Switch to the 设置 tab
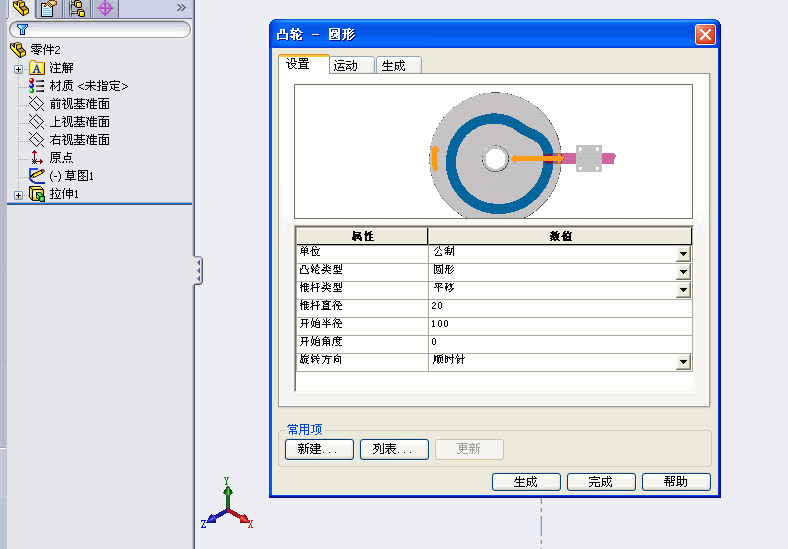This screenshot has height=549, width=788. (304, 64)
